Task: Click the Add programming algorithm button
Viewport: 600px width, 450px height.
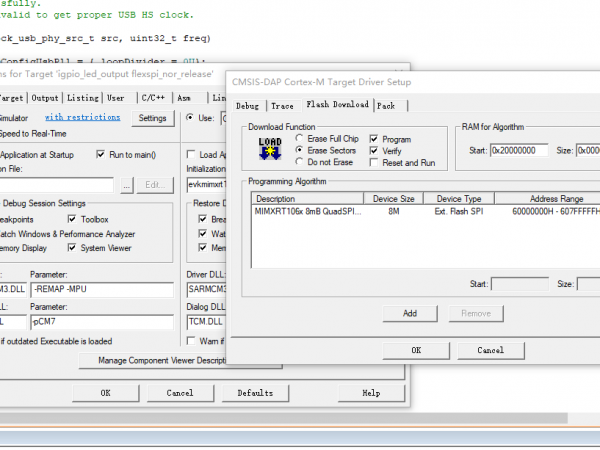Action: (x=410, y=313)
